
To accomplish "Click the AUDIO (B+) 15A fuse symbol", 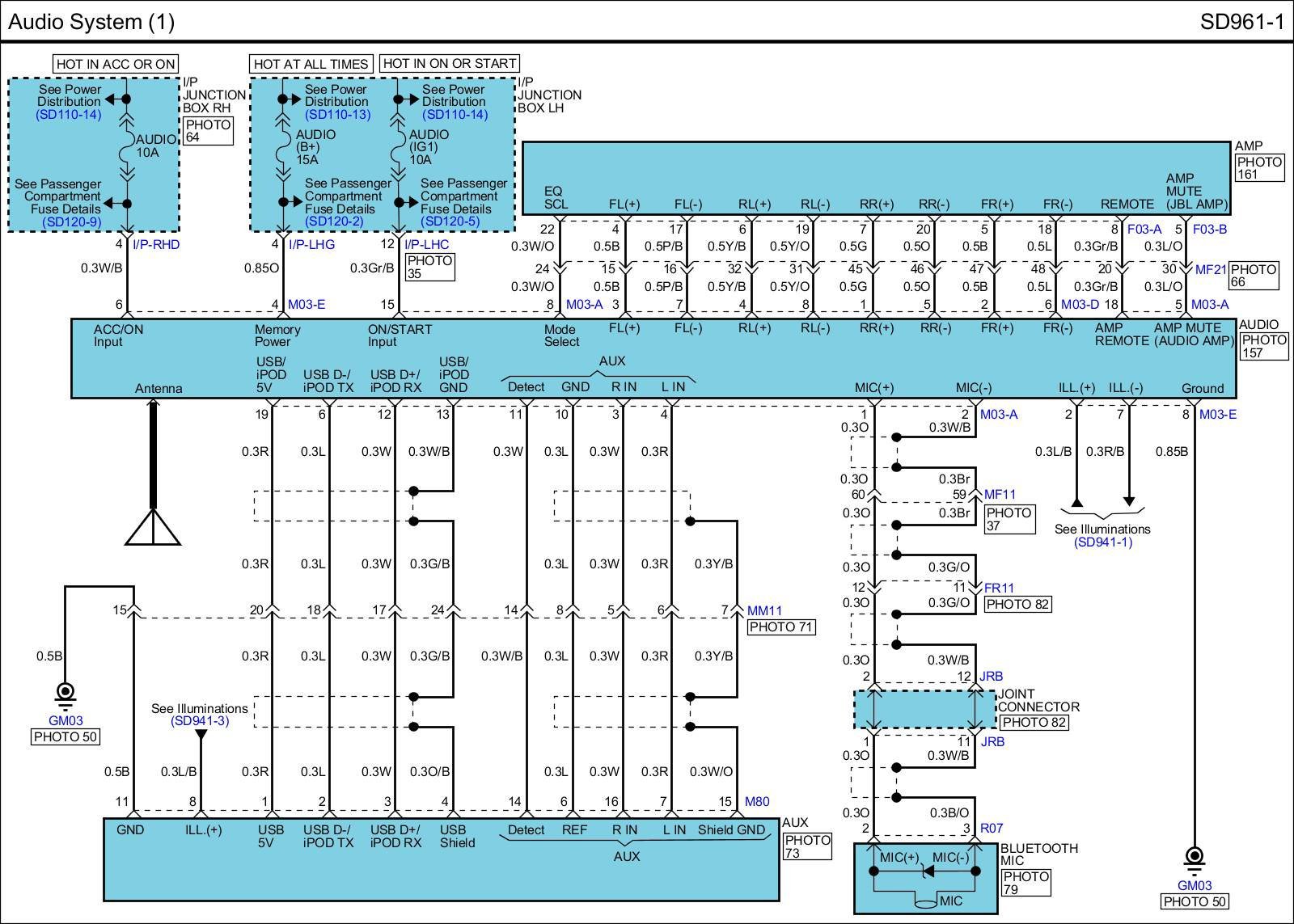I will tap(283, 147).
